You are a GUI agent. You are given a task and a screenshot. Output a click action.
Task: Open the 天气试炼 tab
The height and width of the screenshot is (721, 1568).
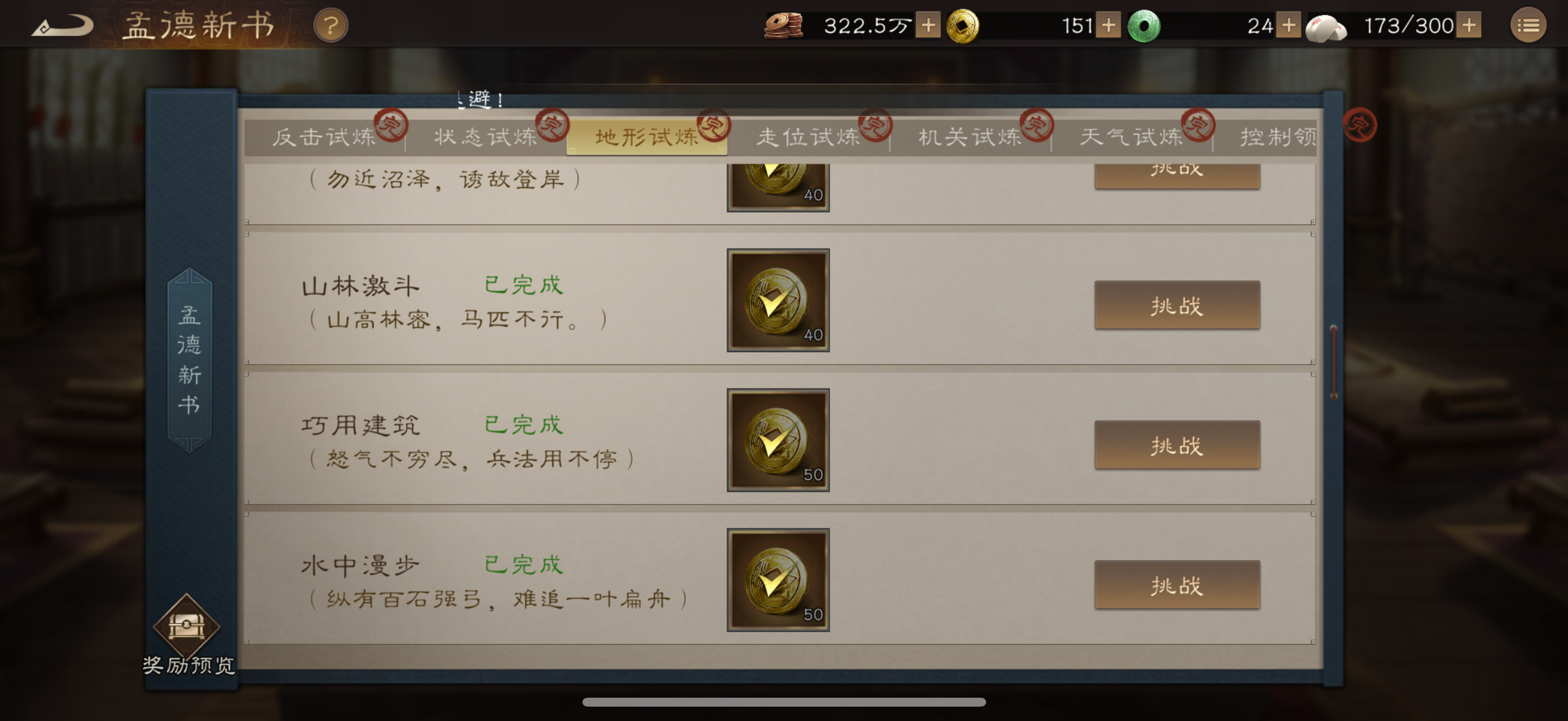tap(1131, 137)
